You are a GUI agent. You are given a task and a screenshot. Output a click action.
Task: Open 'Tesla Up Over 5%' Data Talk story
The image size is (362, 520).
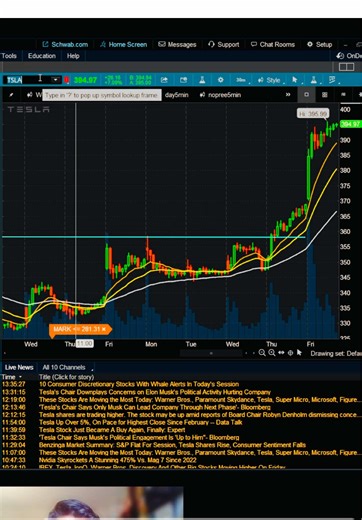[141, 422]
